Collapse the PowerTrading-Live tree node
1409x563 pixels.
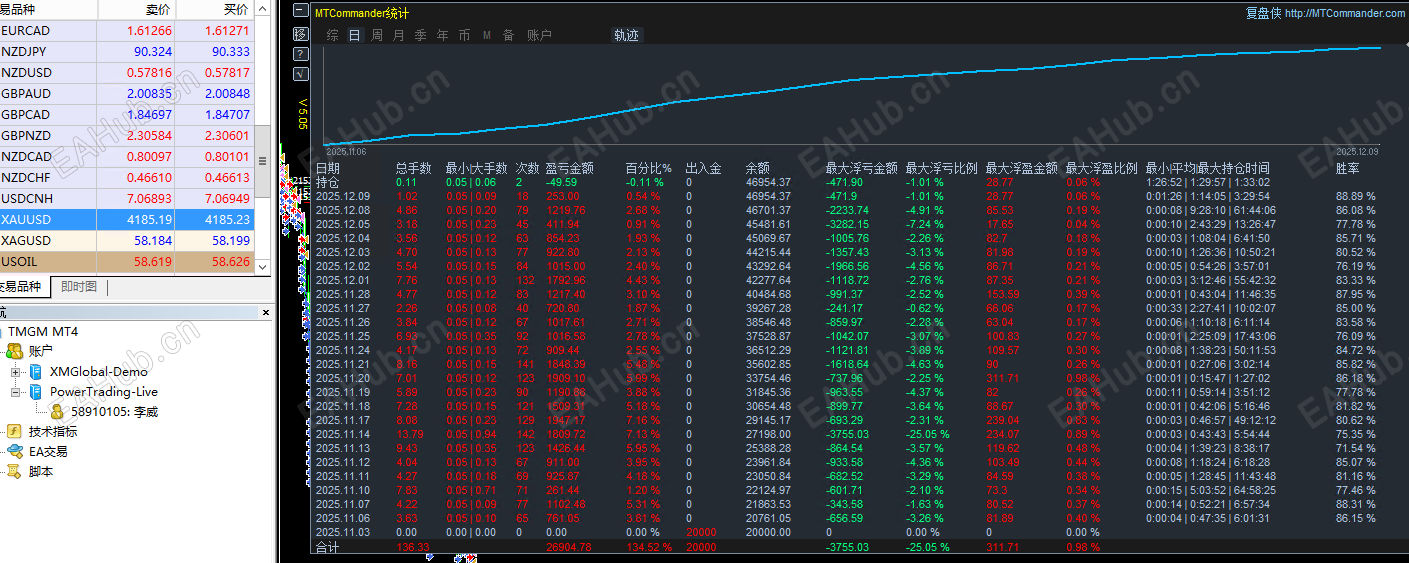(15, 392)
